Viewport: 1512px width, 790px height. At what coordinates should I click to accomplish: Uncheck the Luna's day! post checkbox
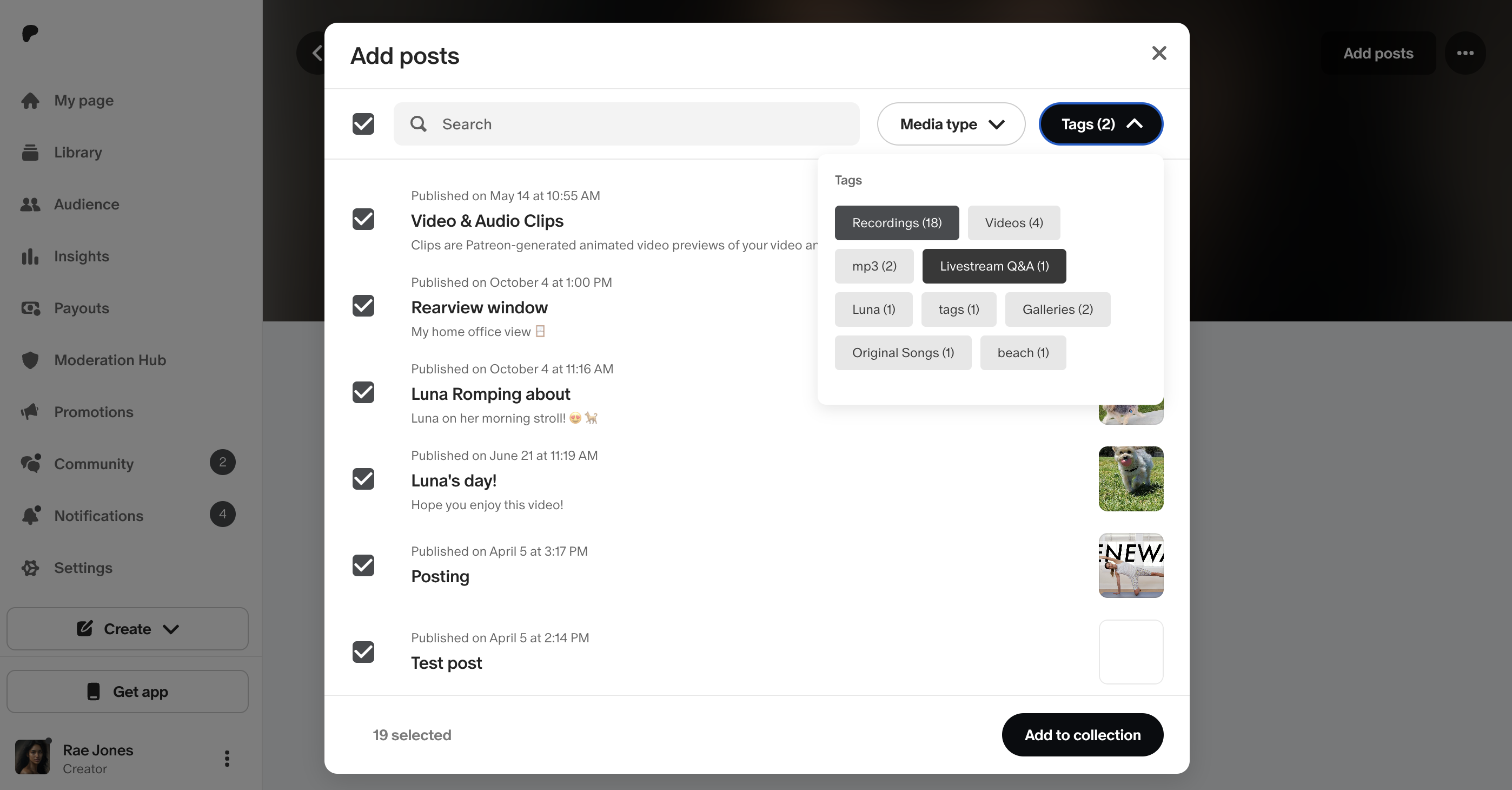(363, 479)
